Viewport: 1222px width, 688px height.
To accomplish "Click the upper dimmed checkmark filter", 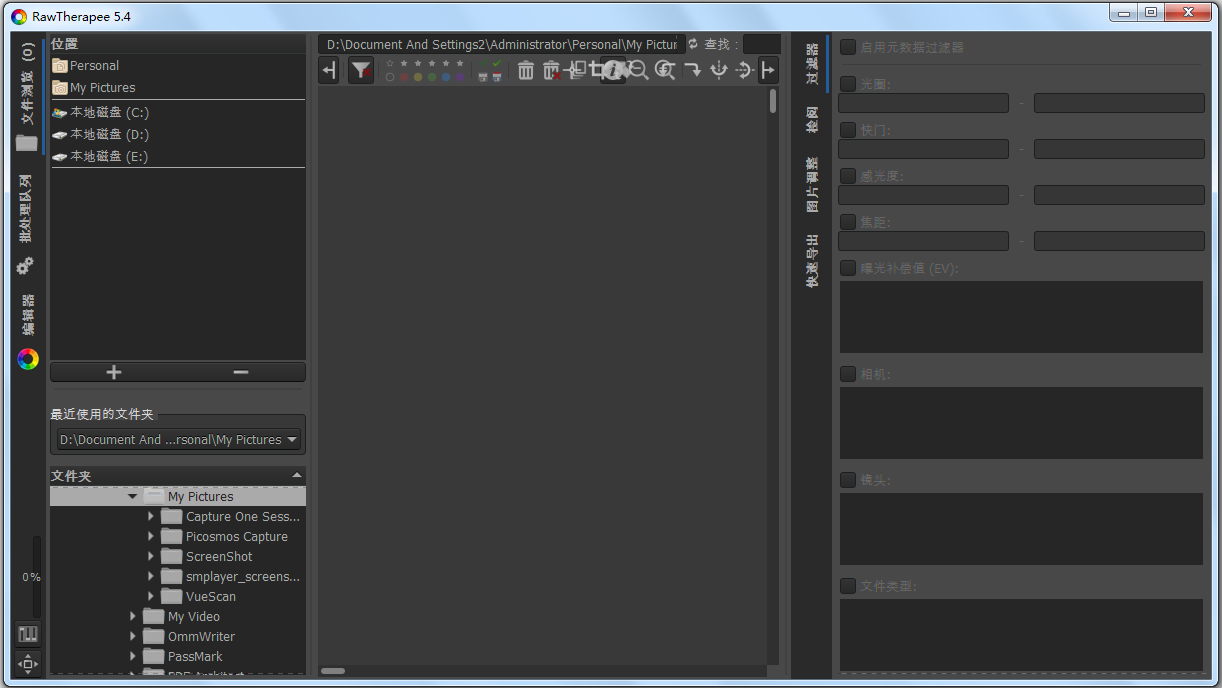I will (483, 63).
